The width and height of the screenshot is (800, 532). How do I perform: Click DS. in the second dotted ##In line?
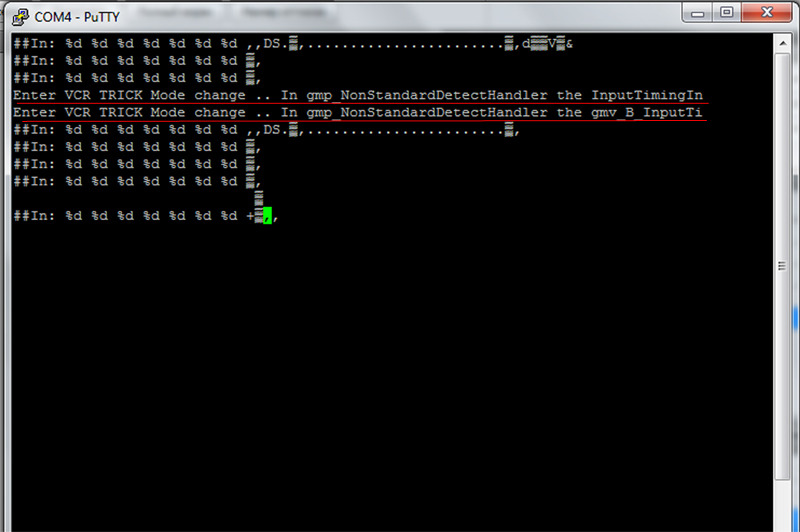pos(272,130)
